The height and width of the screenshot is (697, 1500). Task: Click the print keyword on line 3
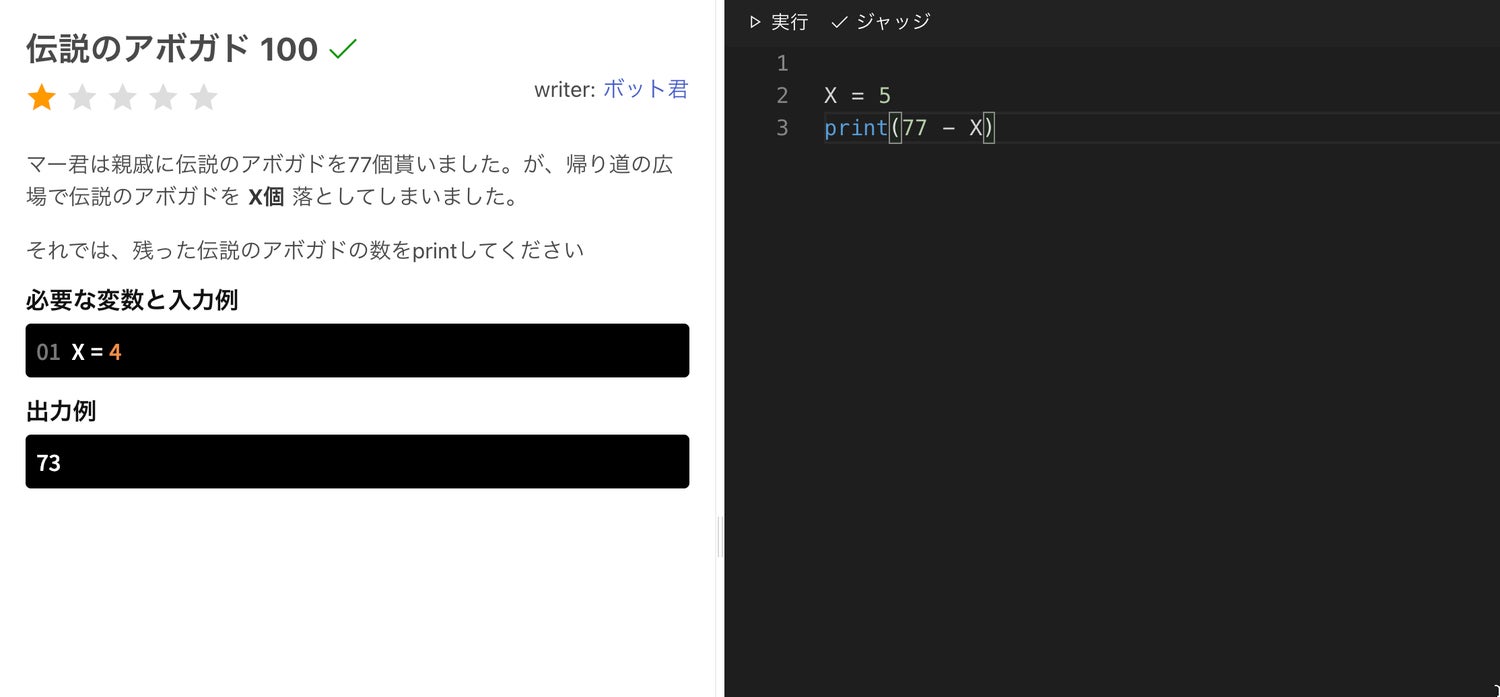click(855, 128)
